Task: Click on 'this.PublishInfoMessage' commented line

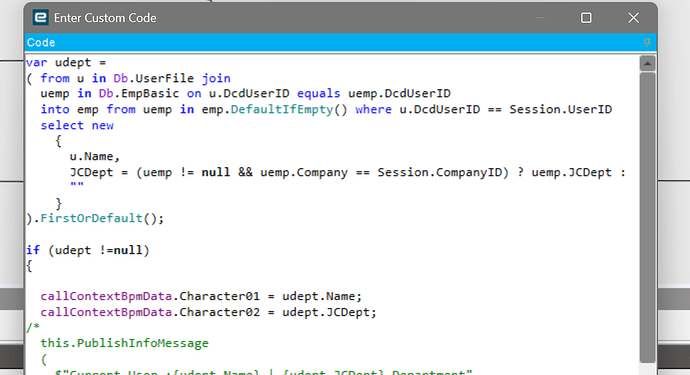Action: pyautogui.click(x=125, y=343)
